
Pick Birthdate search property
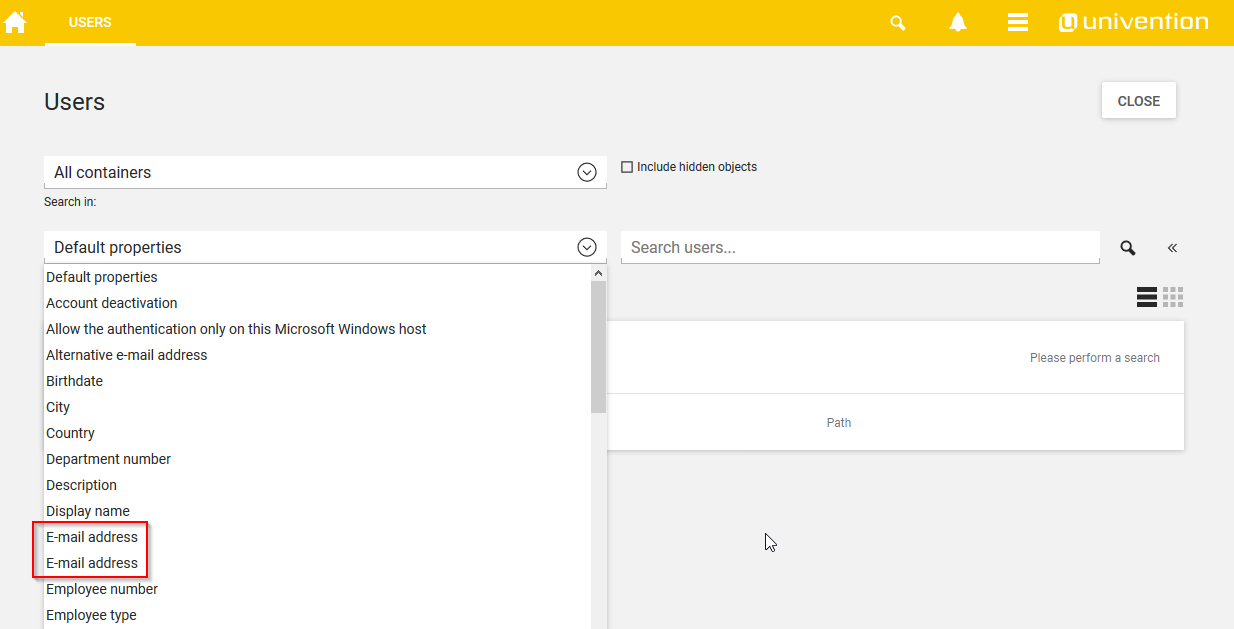[x=74, y=381]
